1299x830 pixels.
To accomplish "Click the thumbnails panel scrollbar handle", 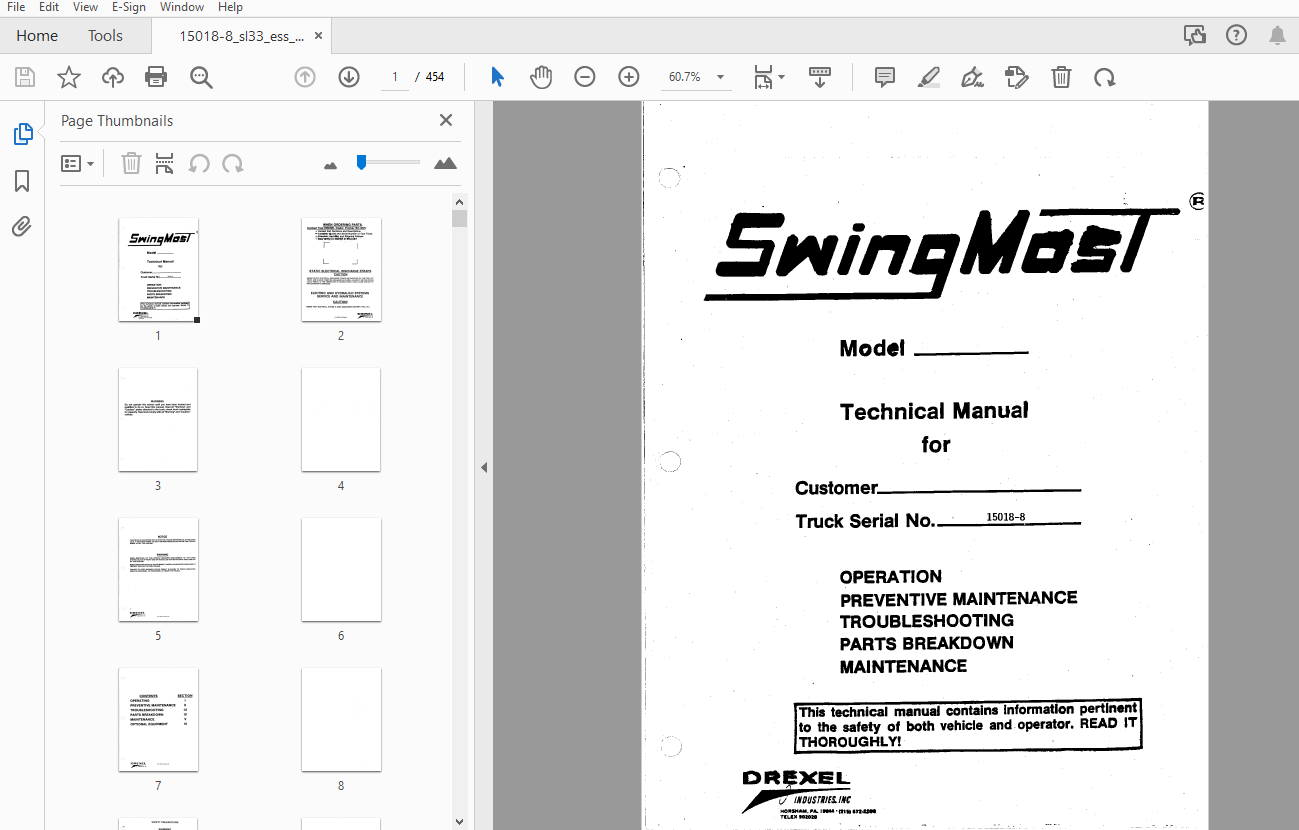I will coord(459,219).
